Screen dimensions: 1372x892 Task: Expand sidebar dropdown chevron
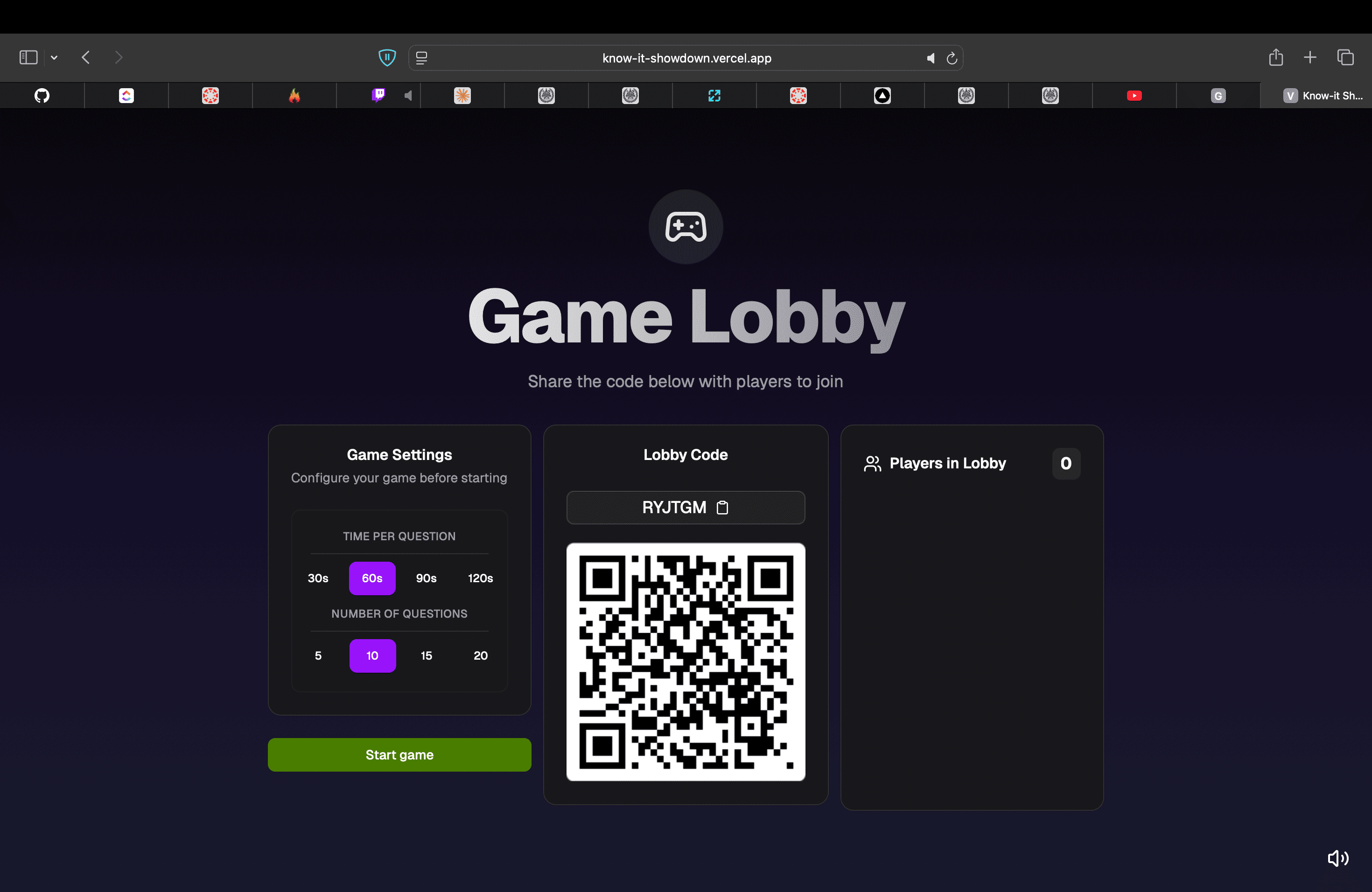[54, 58]
